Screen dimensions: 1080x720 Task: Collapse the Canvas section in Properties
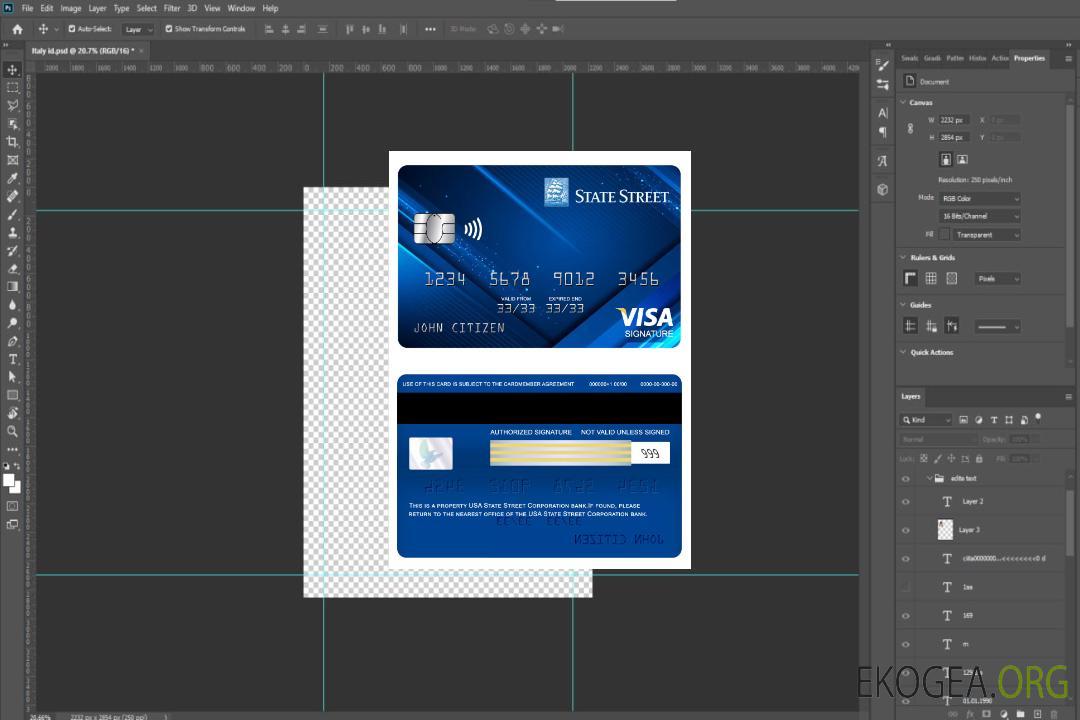[904, 102]
